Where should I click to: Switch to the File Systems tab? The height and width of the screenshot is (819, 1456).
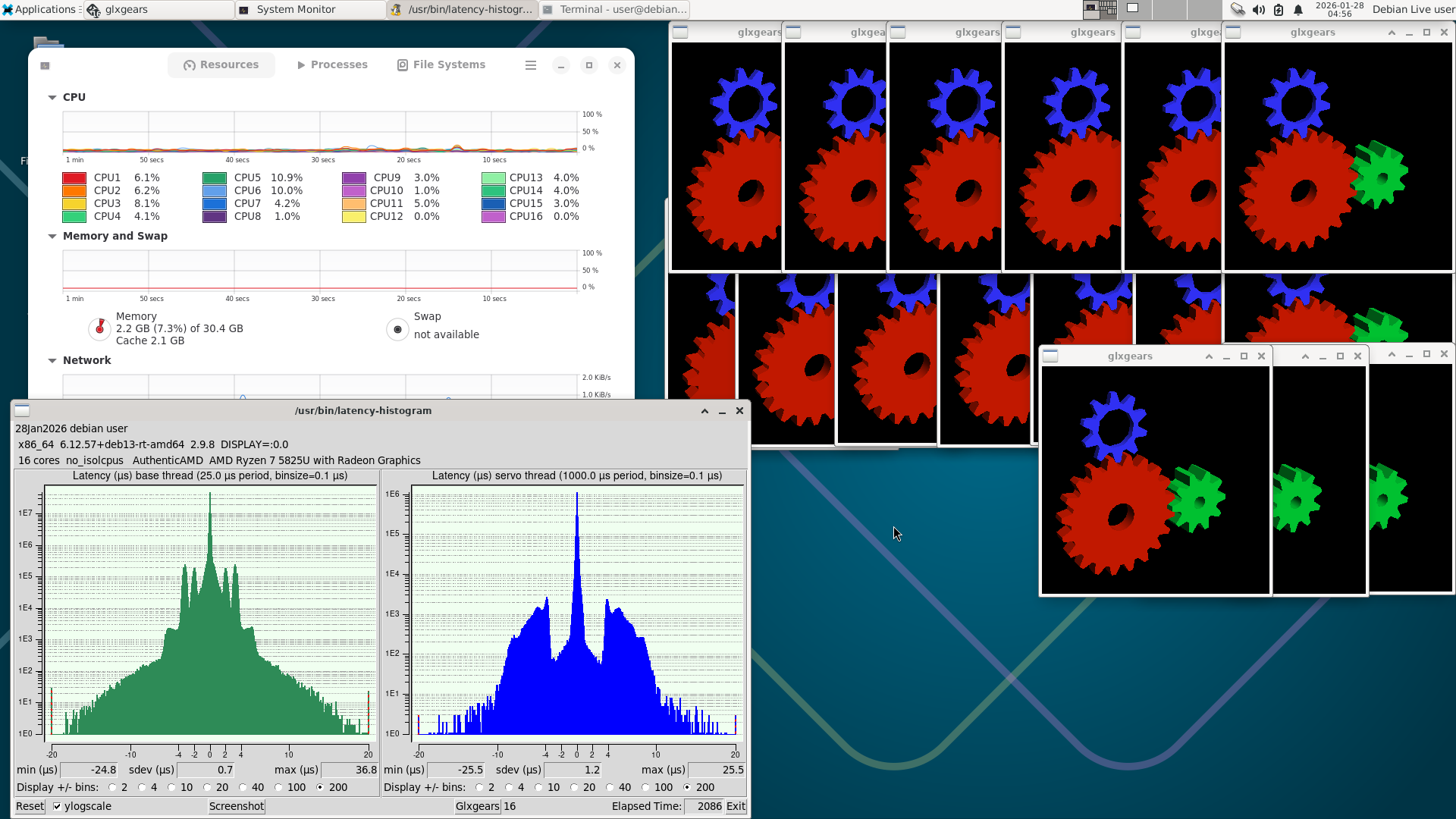441,65
